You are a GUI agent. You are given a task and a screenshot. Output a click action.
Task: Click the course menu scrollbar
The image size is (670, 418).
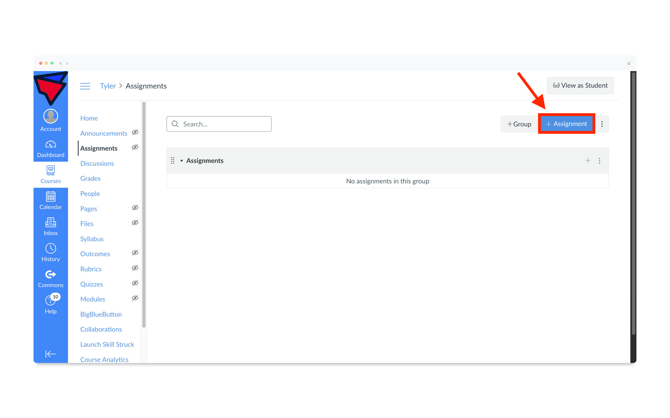point(144,215)
